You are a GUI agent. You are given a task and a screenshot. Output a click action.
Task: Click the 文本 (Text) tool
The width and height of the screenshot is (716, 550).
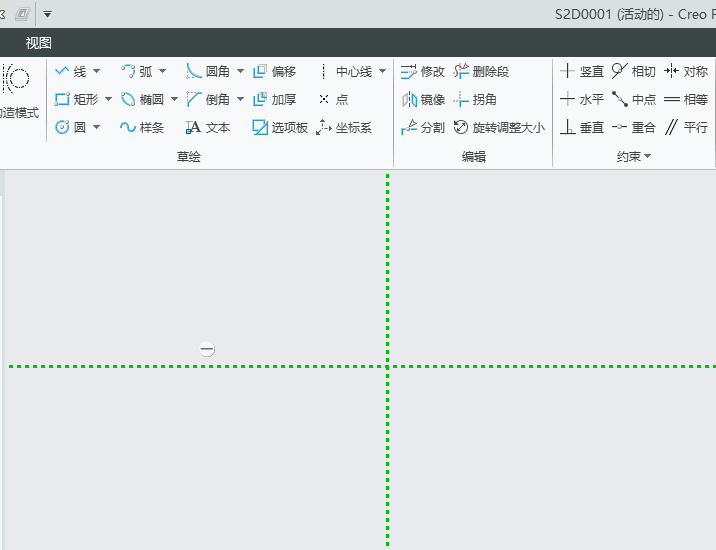[x=208, y=127]
